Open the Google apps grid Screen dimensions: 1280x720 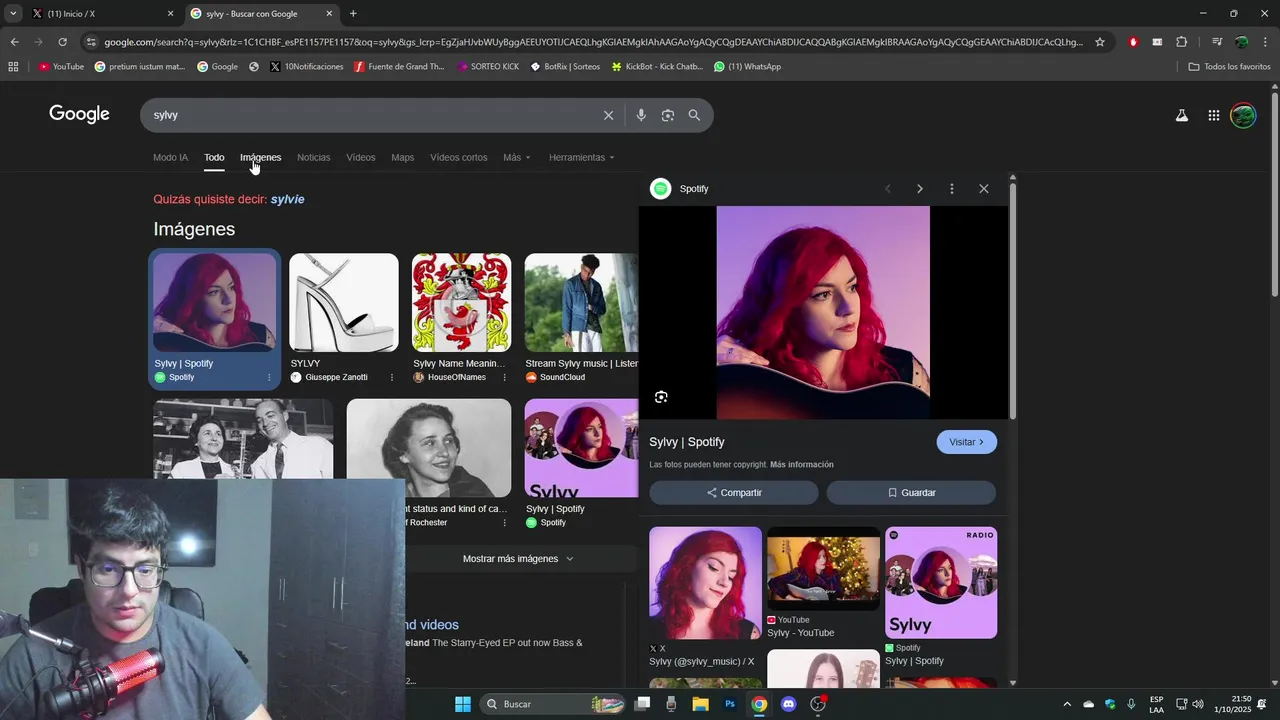coord(1213,115)
